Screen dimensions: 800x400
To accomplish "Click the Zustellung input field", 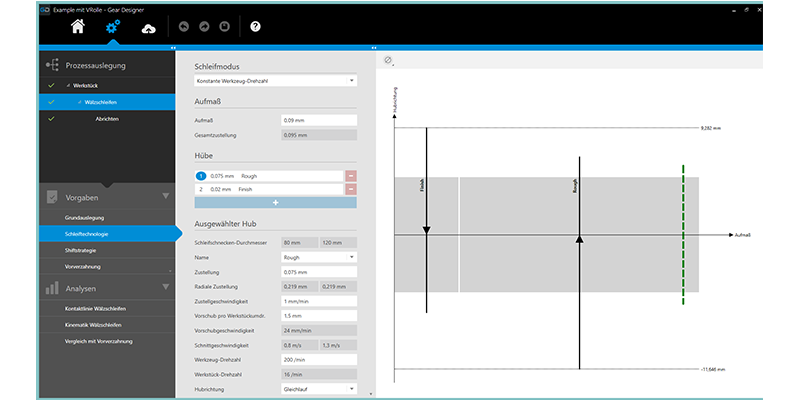I will (319, 272).
